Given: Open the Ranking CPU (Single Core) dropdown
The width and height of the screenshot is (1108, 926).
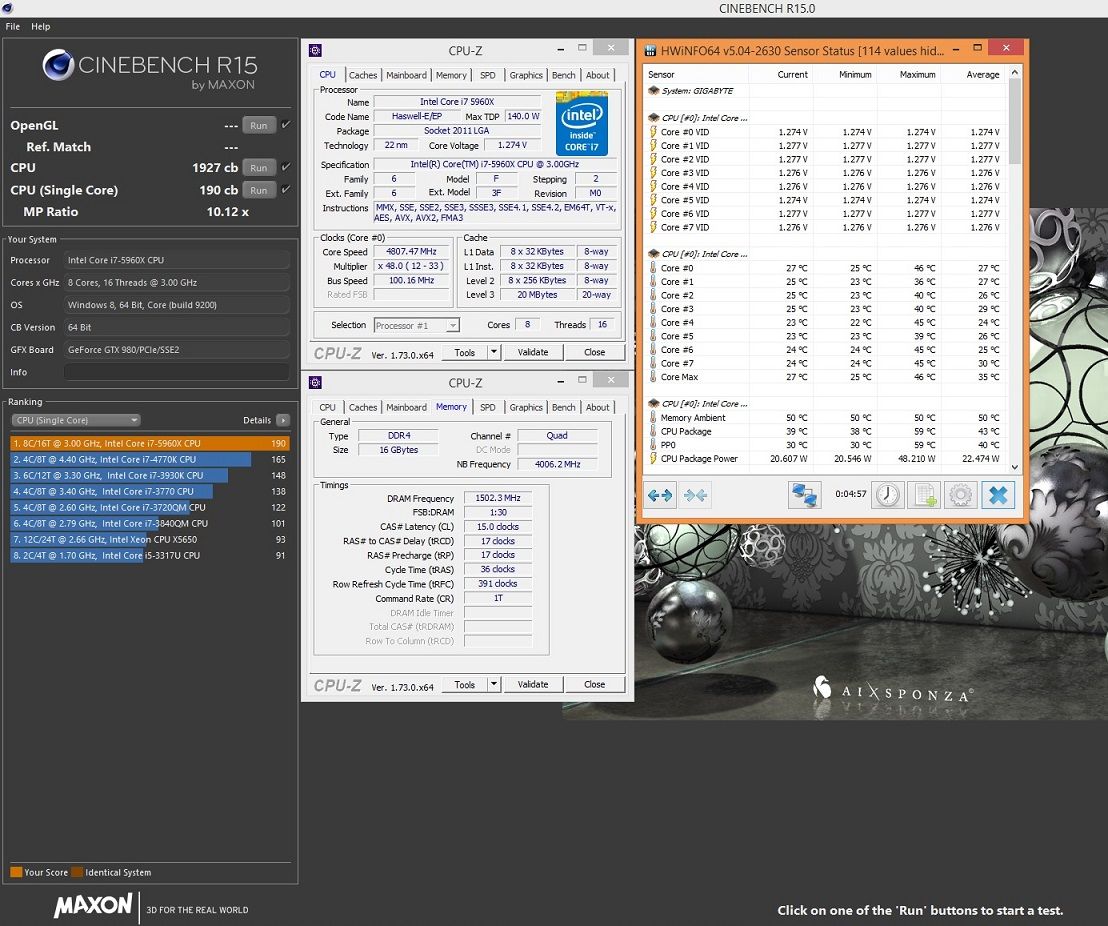Looking at the screenshot, I should (76, 420).
